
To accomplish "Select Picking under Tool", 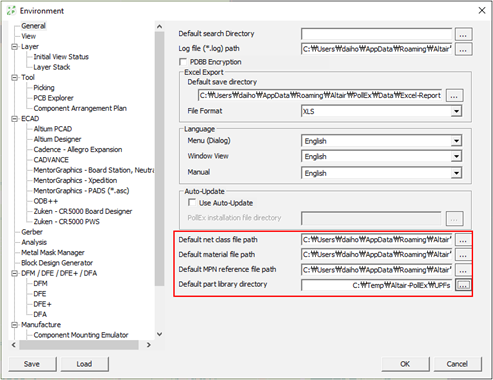I will click(x=44, y=88).
